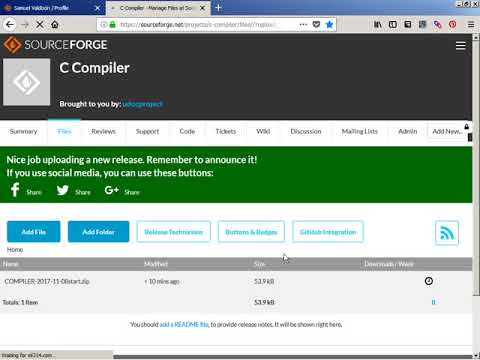Open the Firefox application menu
Image resolution: width=480 pixels, height=360 pixels.
click(471, 24)
